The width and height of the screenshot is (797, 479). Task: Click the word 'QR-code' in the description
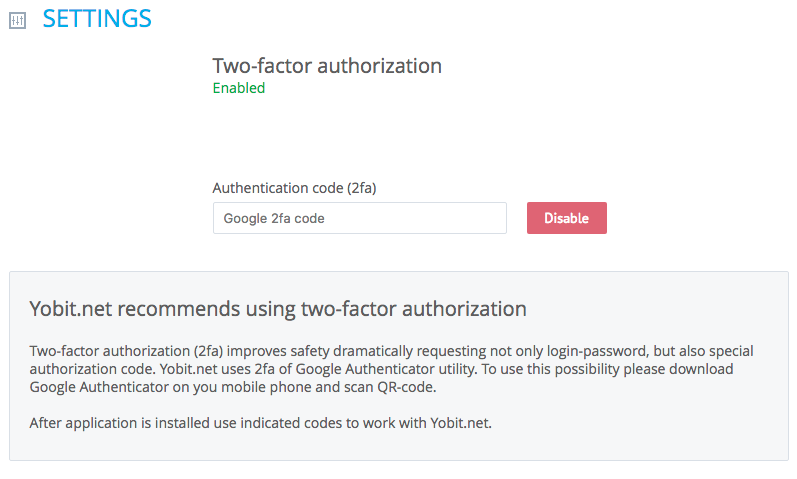coord(406,387)
